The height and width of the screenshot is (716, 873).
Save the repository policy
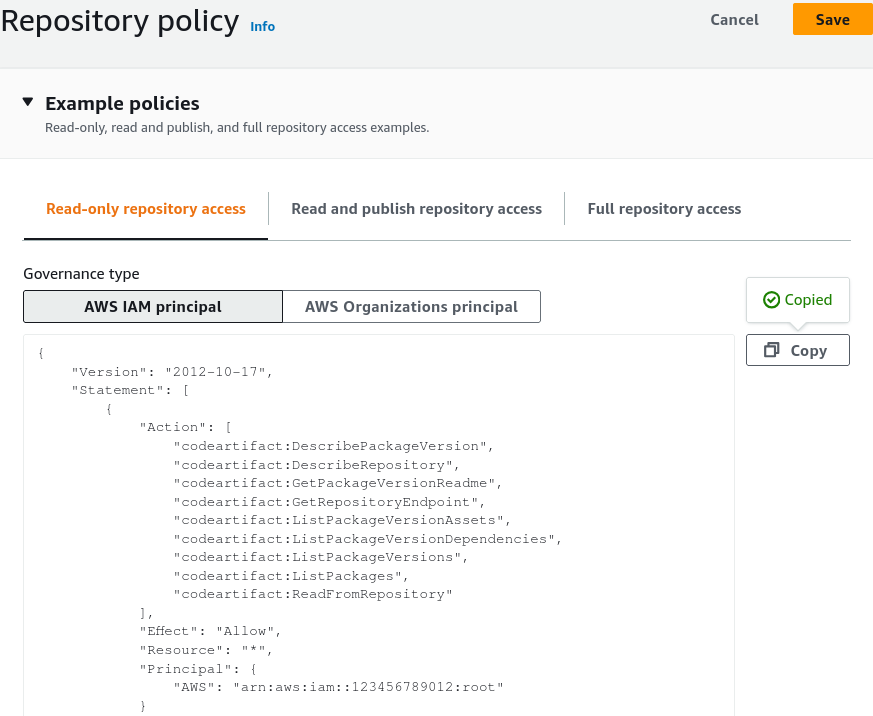click(832, 19)
